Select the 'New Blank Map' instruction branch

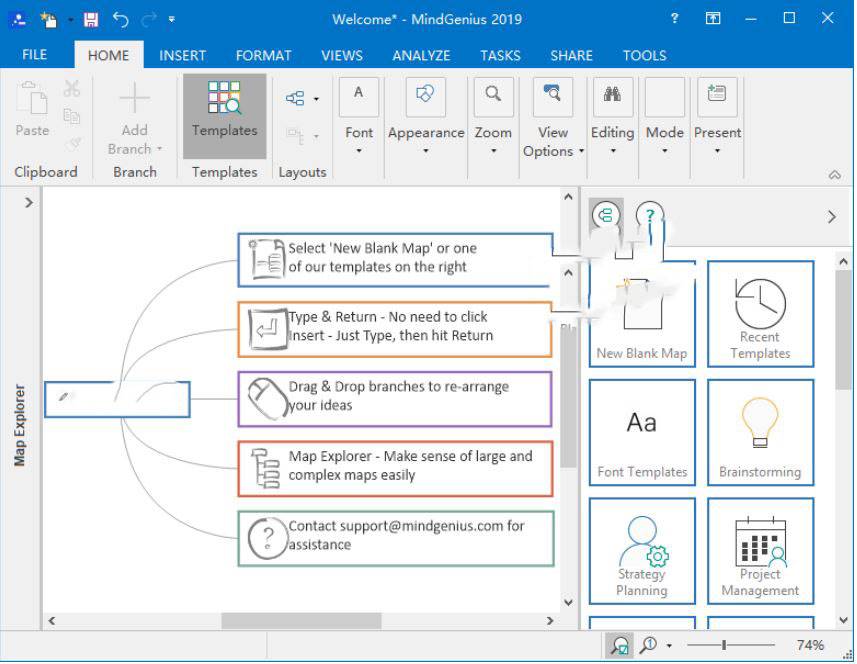tap(395, 260)
